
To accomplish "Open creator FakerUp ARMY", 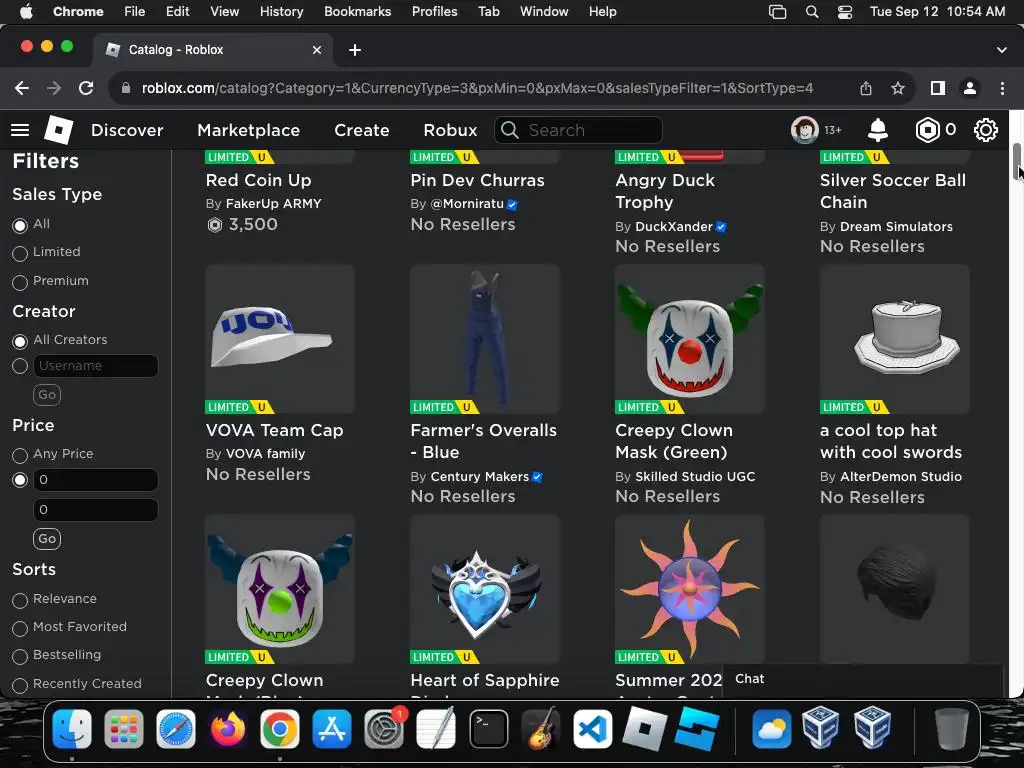I will coord(274,204).
